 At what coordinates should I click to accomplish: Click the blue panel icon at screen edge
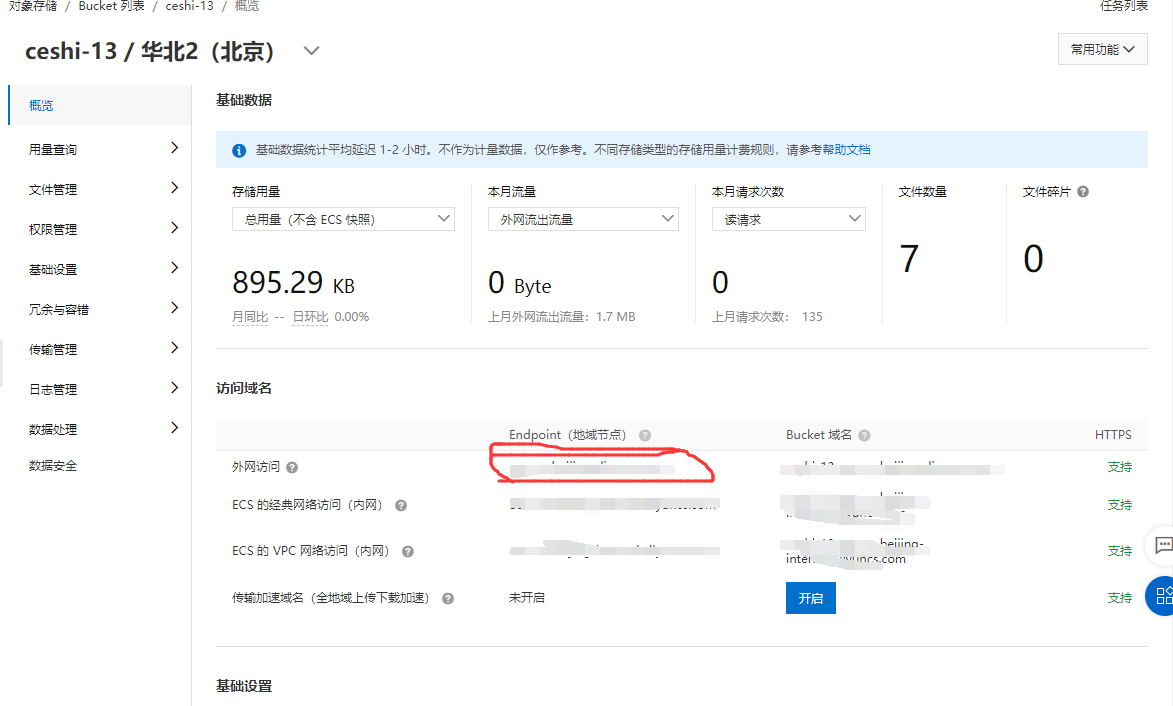coord(1160,596)
